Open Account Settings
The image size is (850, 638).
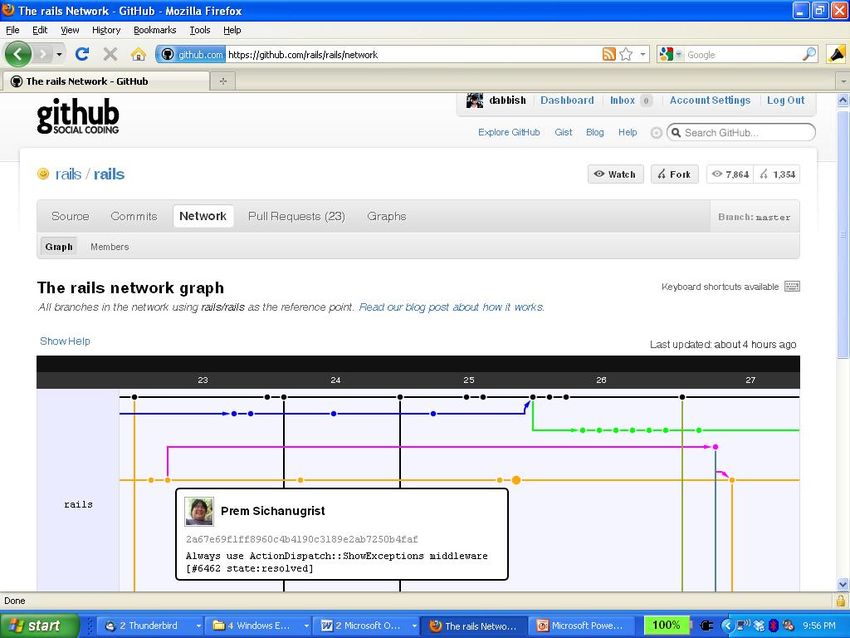tap(710, 100)
